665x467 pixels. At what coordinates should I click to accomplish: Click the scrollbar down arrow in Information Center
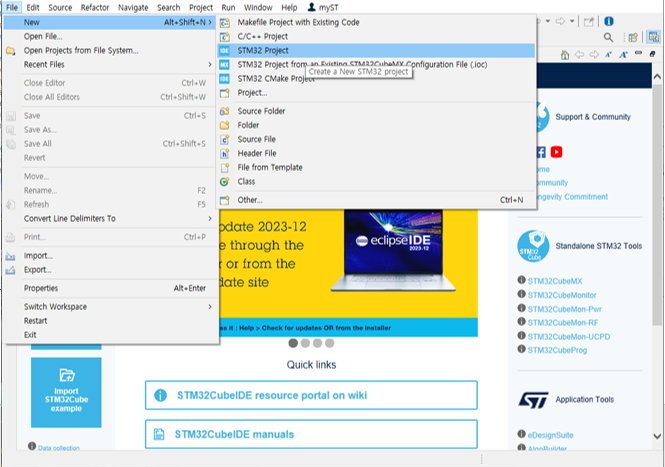[x=657, y=436]
